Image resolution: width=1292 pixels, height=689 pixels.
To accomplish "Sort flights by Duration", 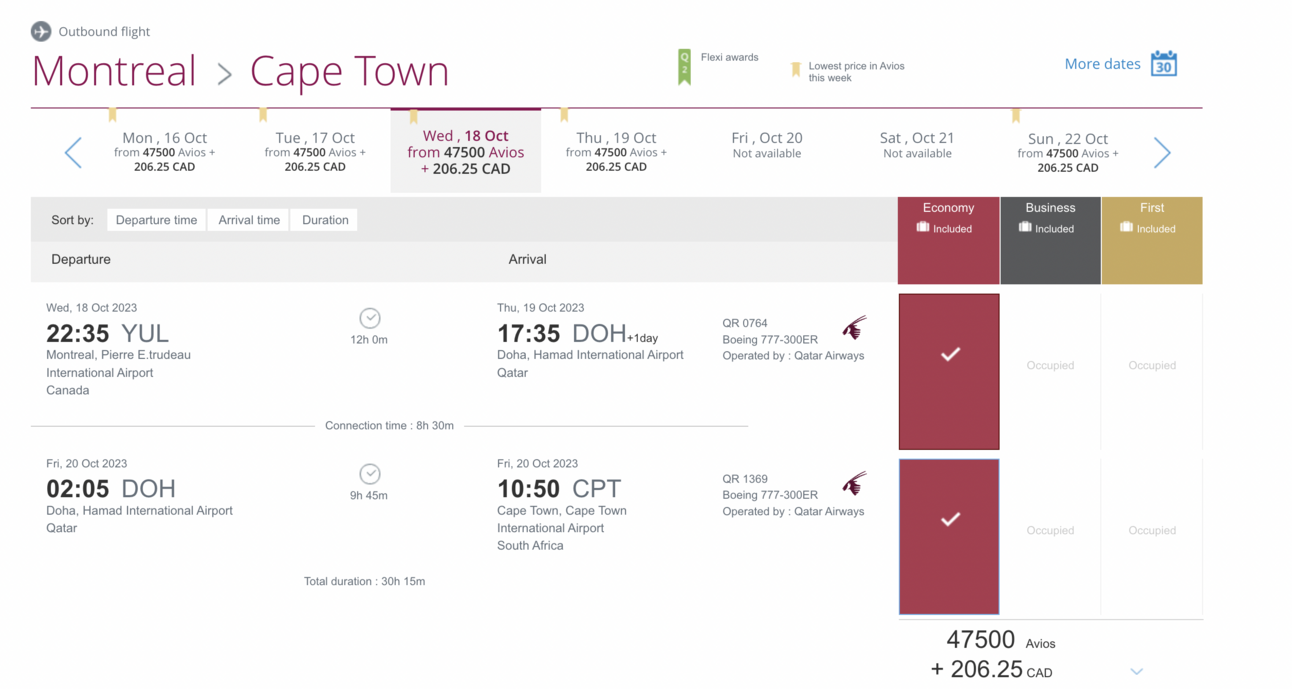I will point(325,220).
